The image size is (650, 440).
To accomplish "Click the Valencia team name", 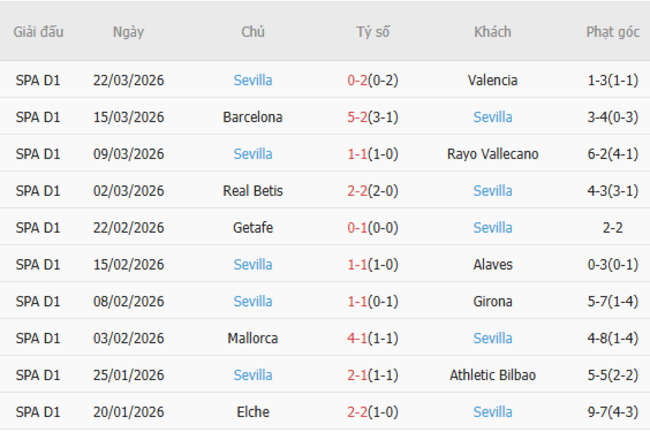I will pyautogui.click(x=492, y=80).
